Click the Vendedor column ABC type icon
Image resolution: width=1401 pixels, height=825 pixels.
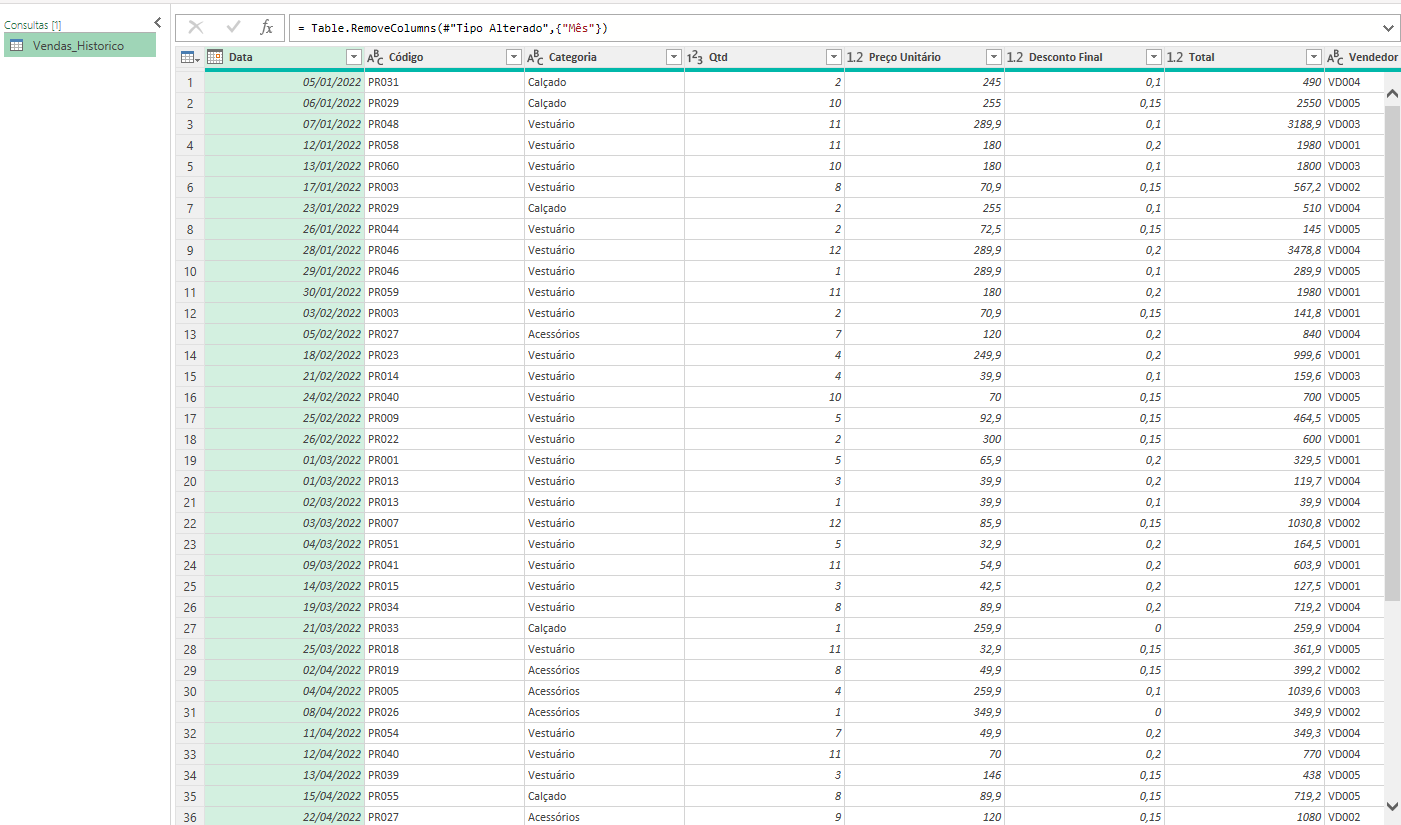[x=1336, y=57]
